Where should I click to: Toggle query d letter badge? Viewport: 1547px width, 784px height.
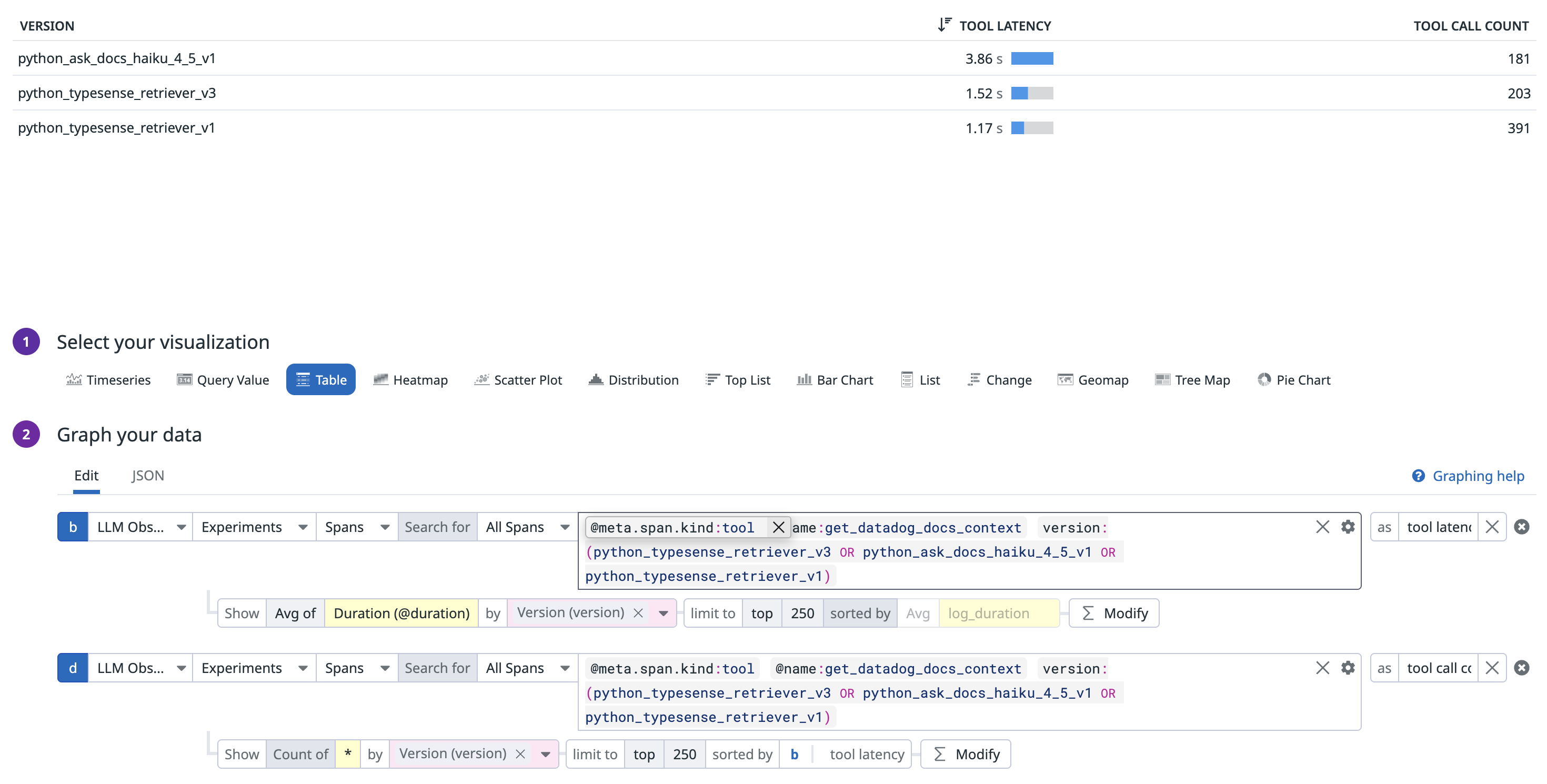[73, 668]
